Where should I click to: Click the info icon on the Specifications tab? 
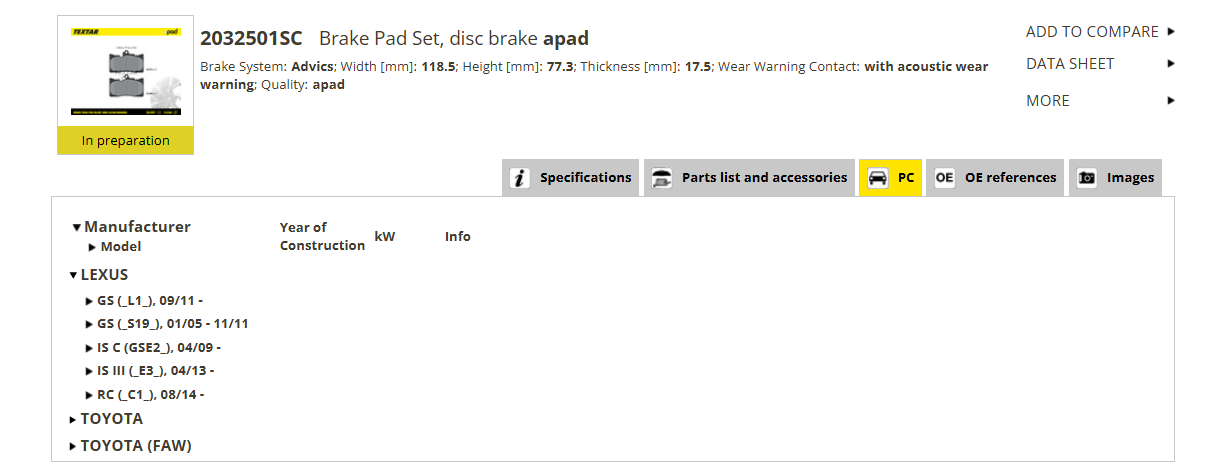coord(520,178)
